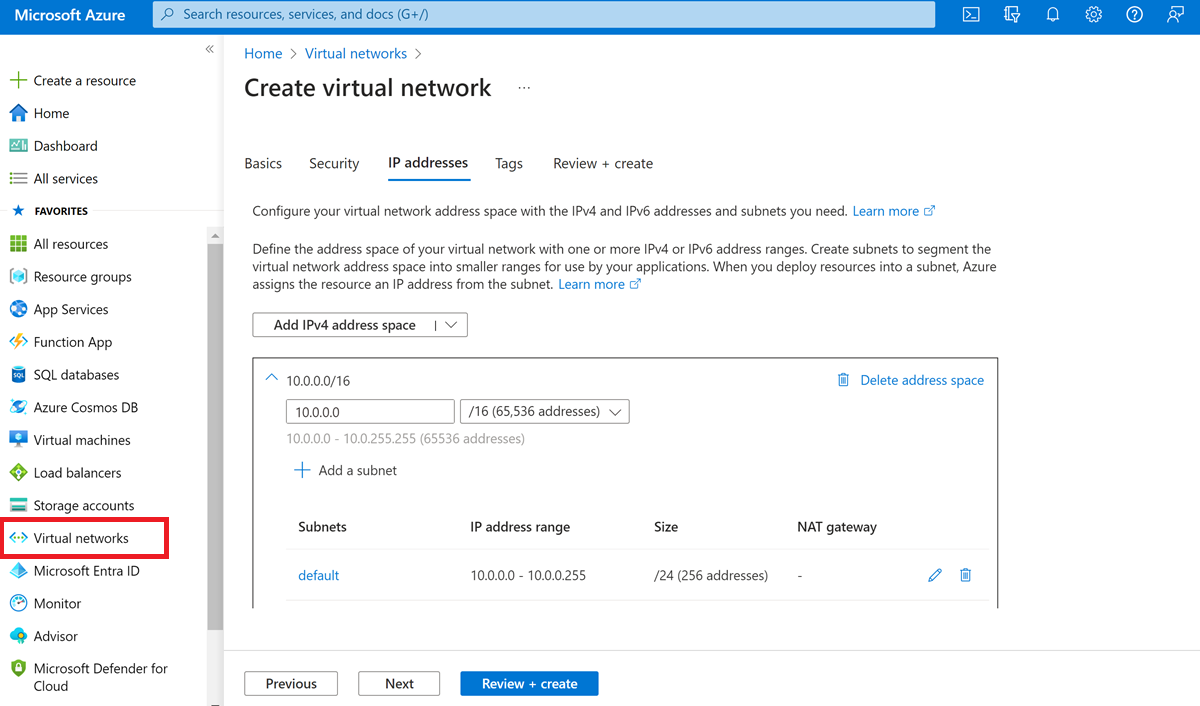
Task: Open SQL databases from the sidebar
Action: coord(75,374)
